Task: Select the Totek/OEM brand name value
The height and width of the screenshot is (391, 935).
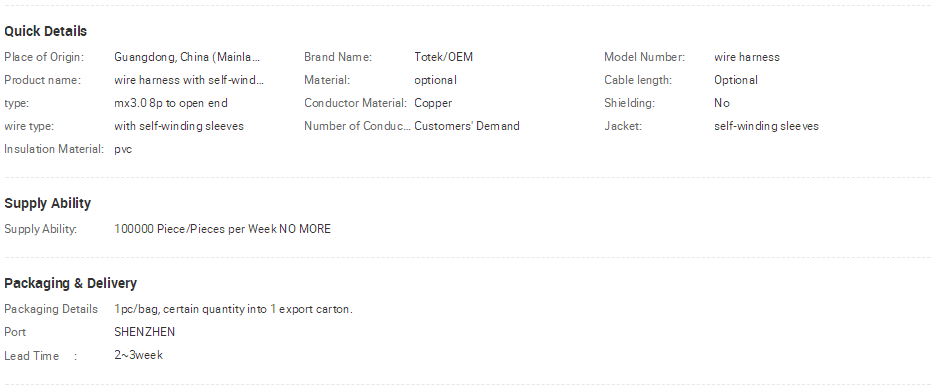Action: point(443,57)
